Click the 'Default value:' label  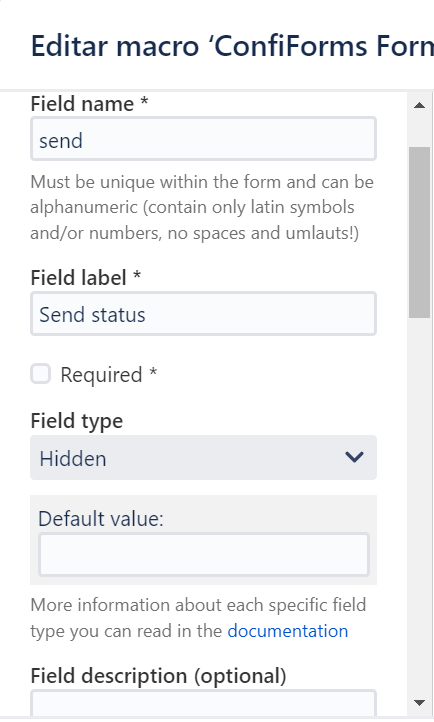click(x=101, y=519)
